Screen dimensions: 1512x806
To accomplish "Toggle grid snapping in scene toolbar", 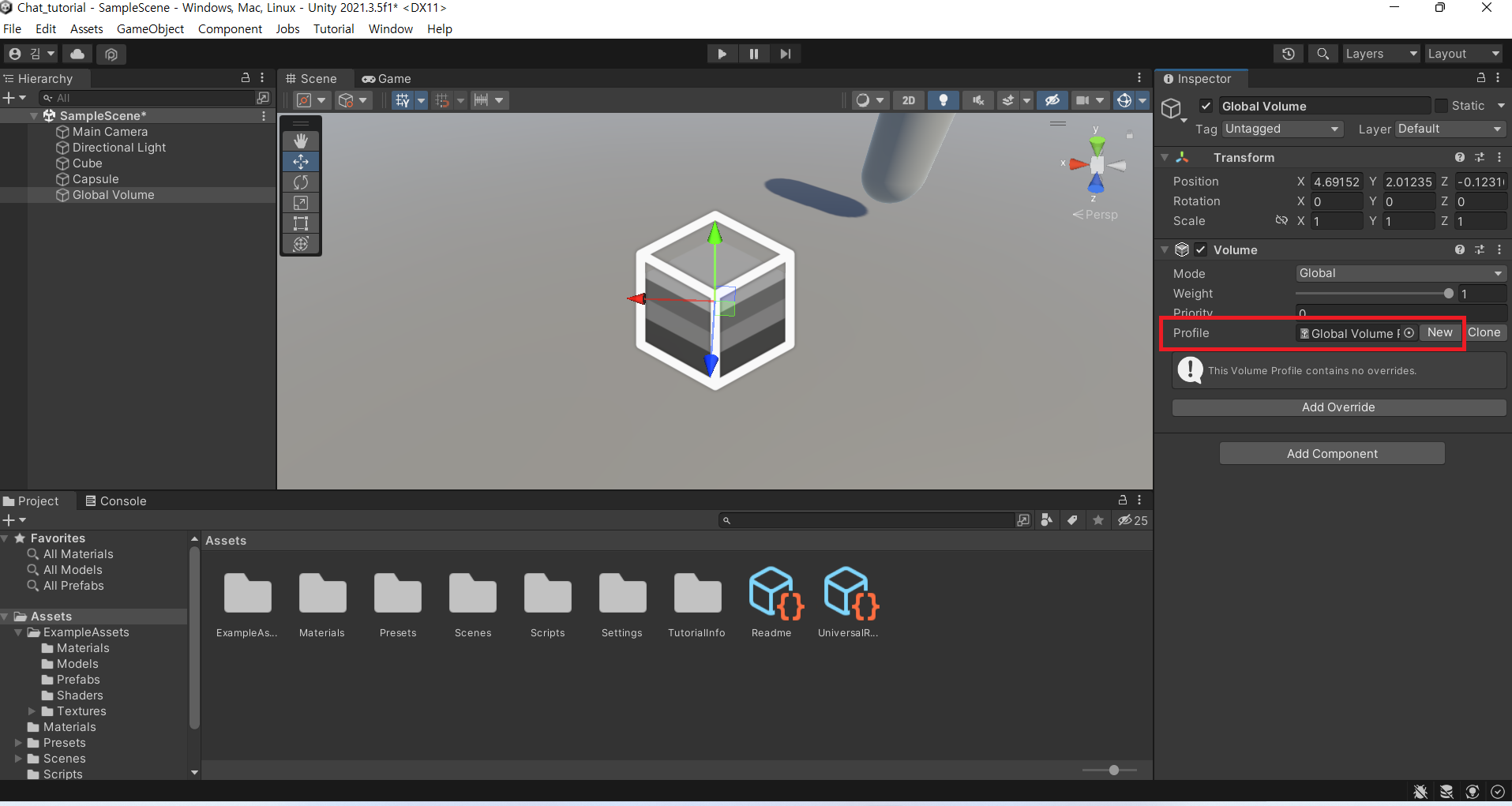I will click(442, 100).
